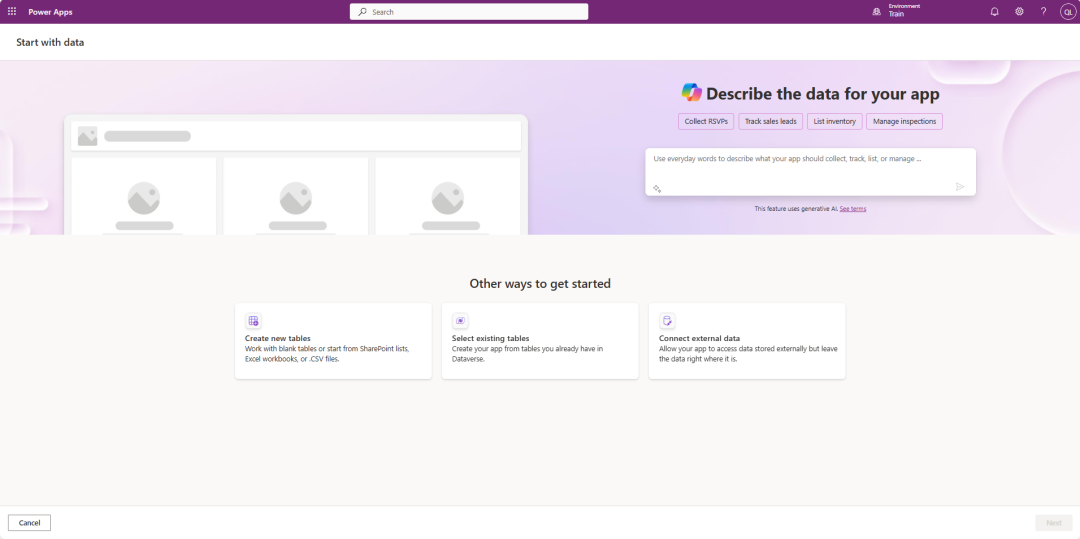
Task: Click the Power Apps title
Action: coord(50,12)
